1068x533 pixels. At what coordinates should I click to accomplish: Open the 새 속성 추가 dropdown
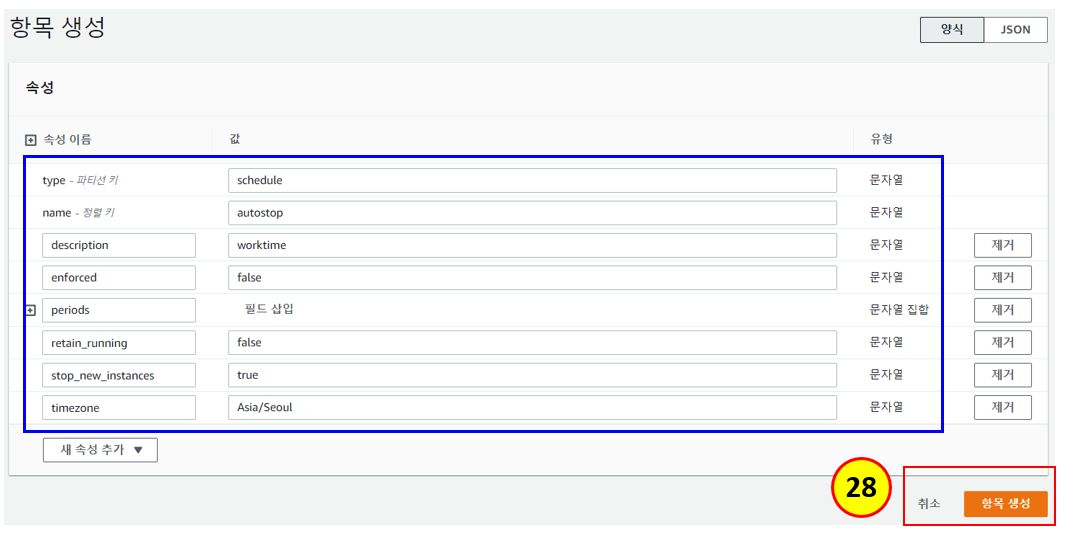100,450
